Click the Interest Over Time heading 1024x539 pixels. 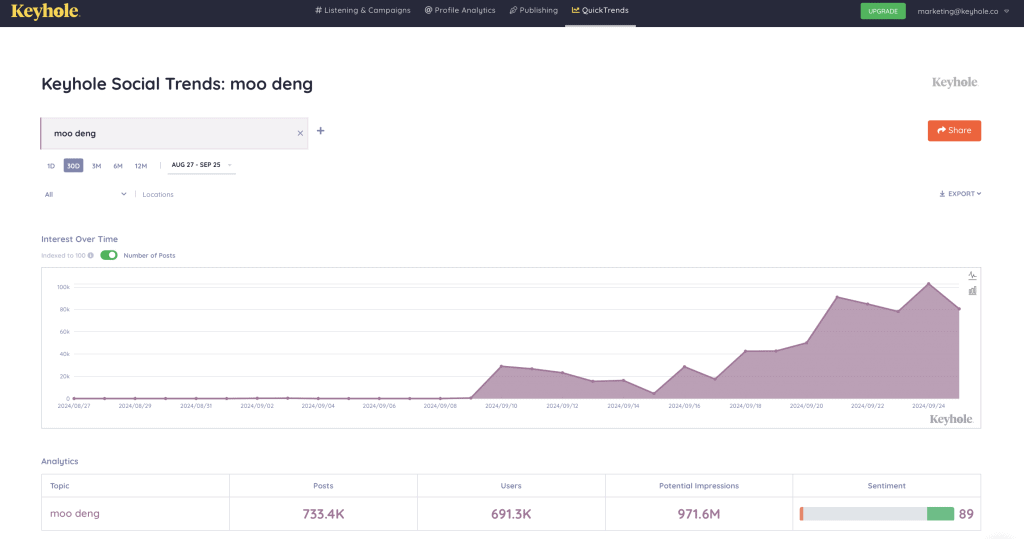coord(80,239)
